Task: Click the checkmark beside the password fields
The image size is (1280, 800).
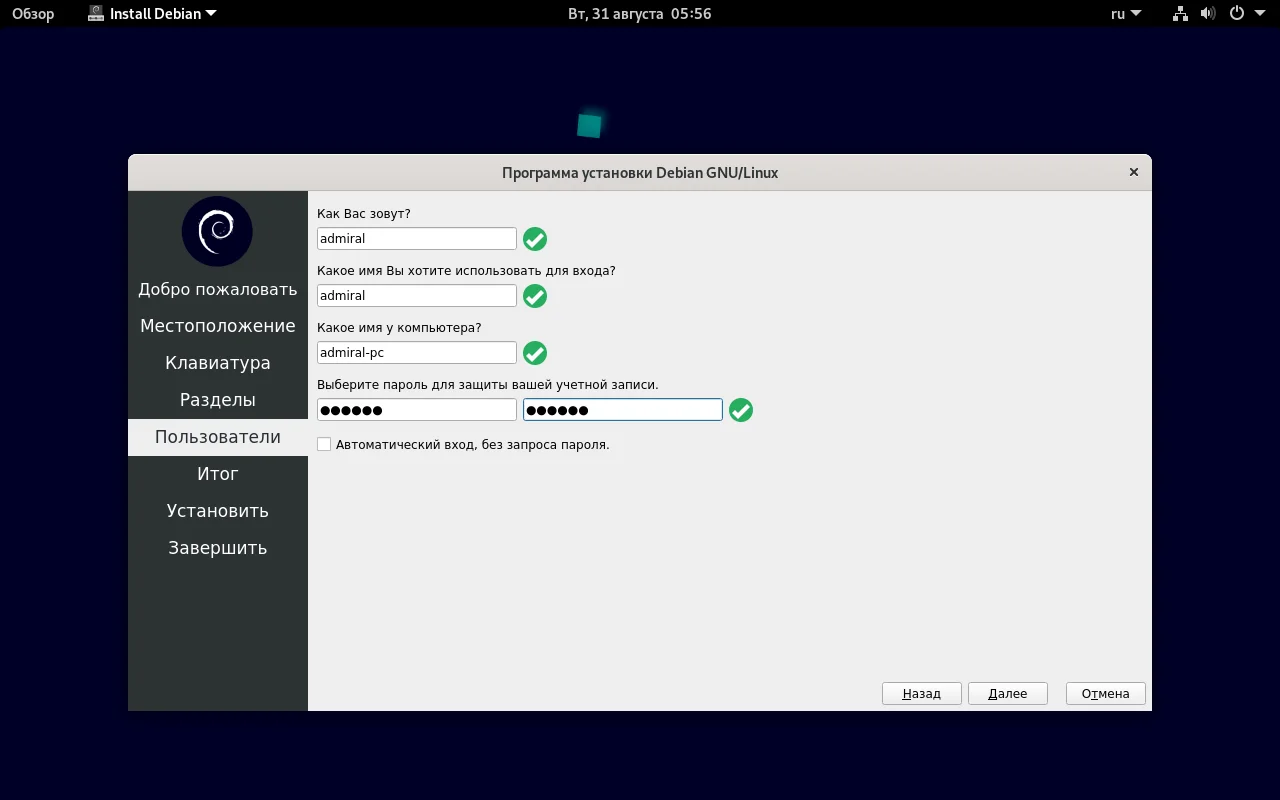Action: coord(740,409)
